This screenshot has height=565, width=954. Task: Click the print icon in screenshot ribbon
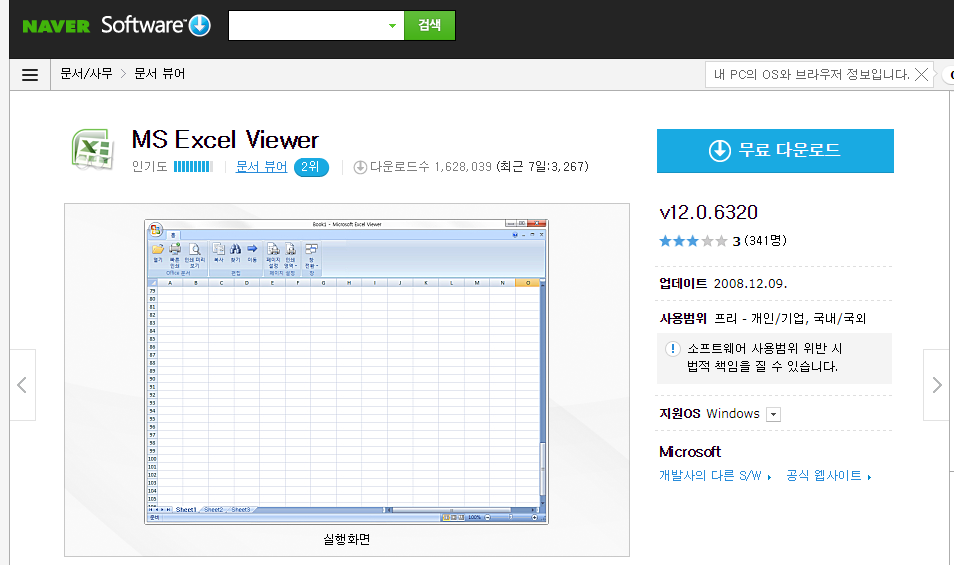[175, 249]
